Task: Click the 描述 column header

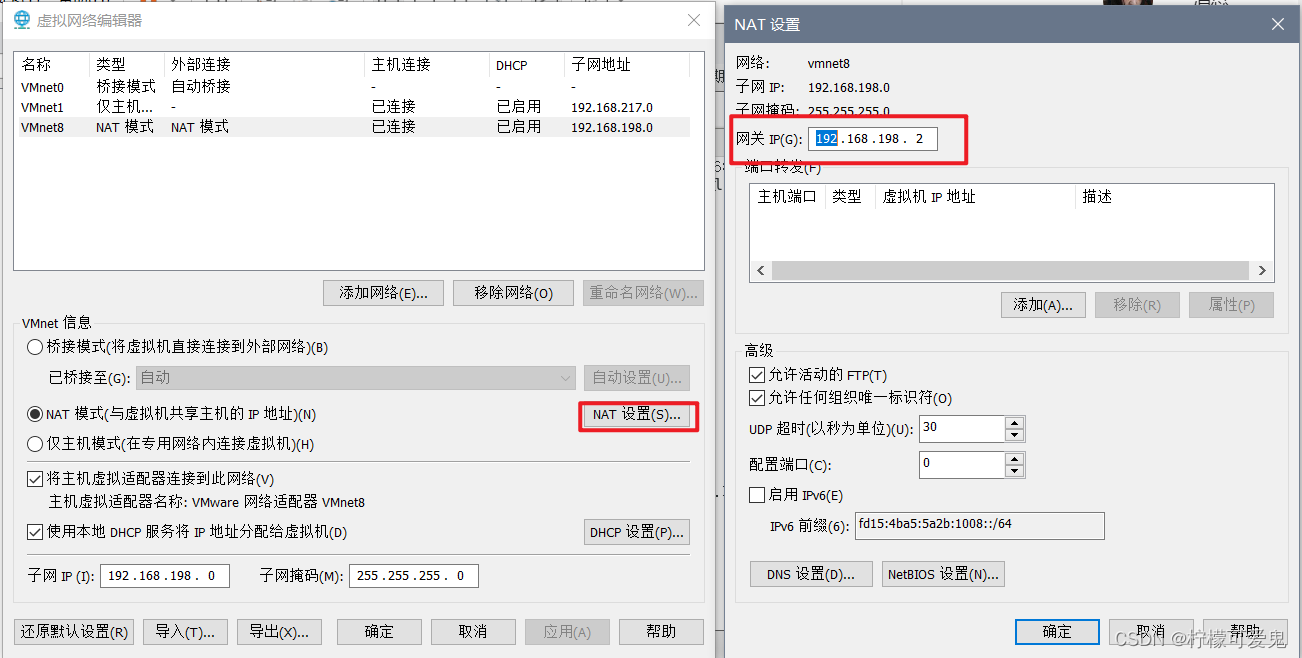Action: click(1174, 196)
